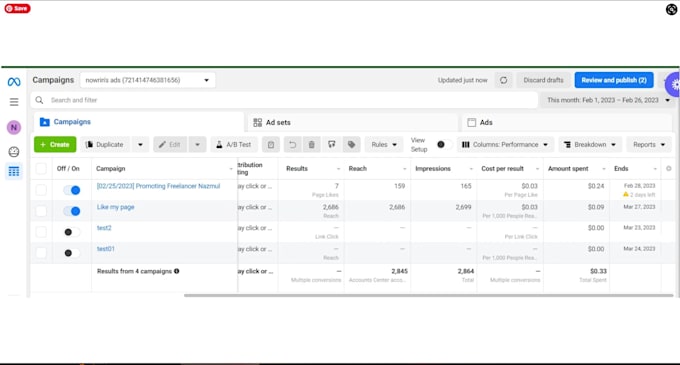Turn on test2 campaign switch
This screenshot has height=365, width=680.
(72, 232)
